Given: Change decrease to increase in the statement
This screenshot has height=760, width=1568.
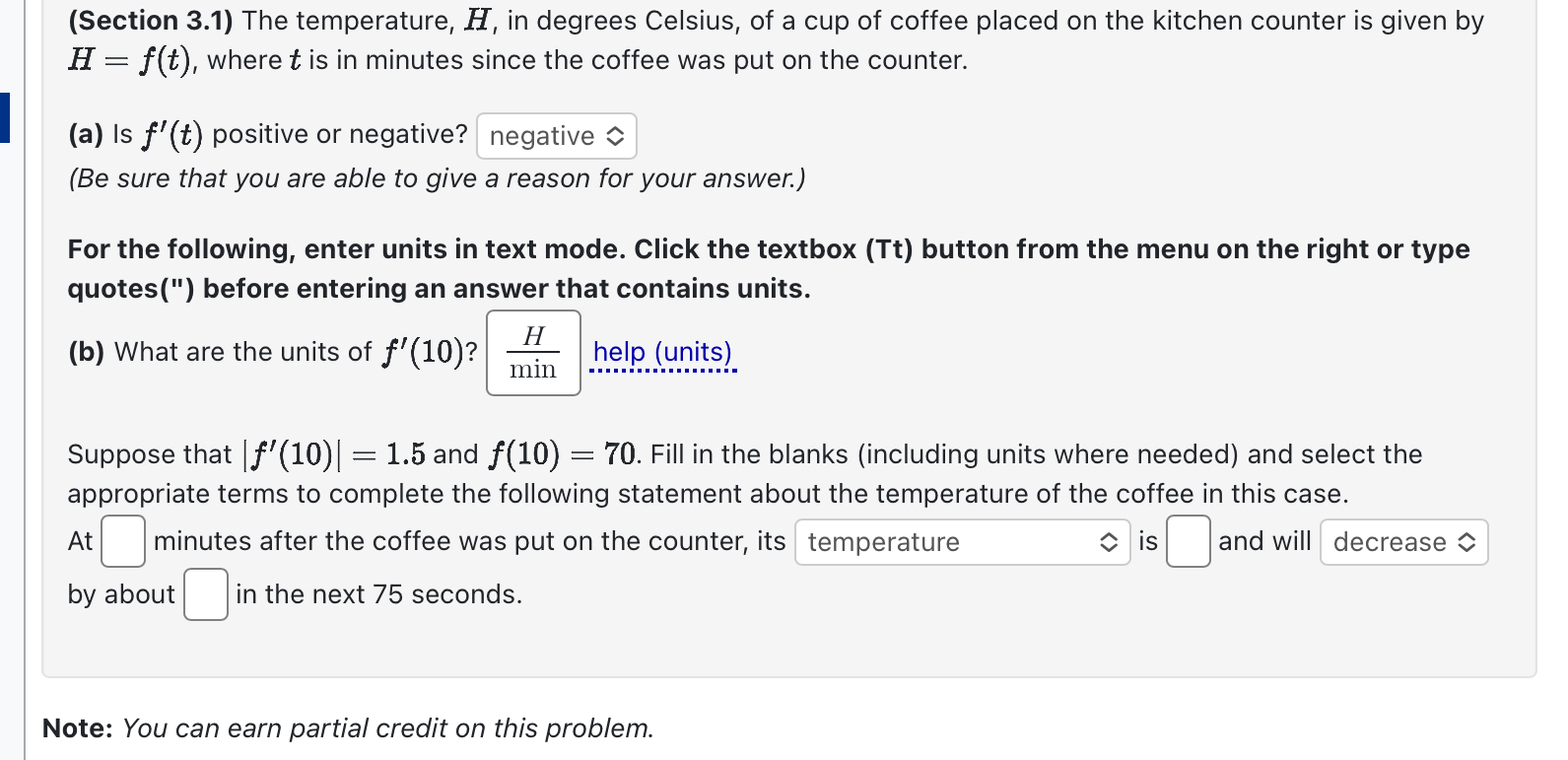Looking at the screenshot, I should (x=1403, y=542).
